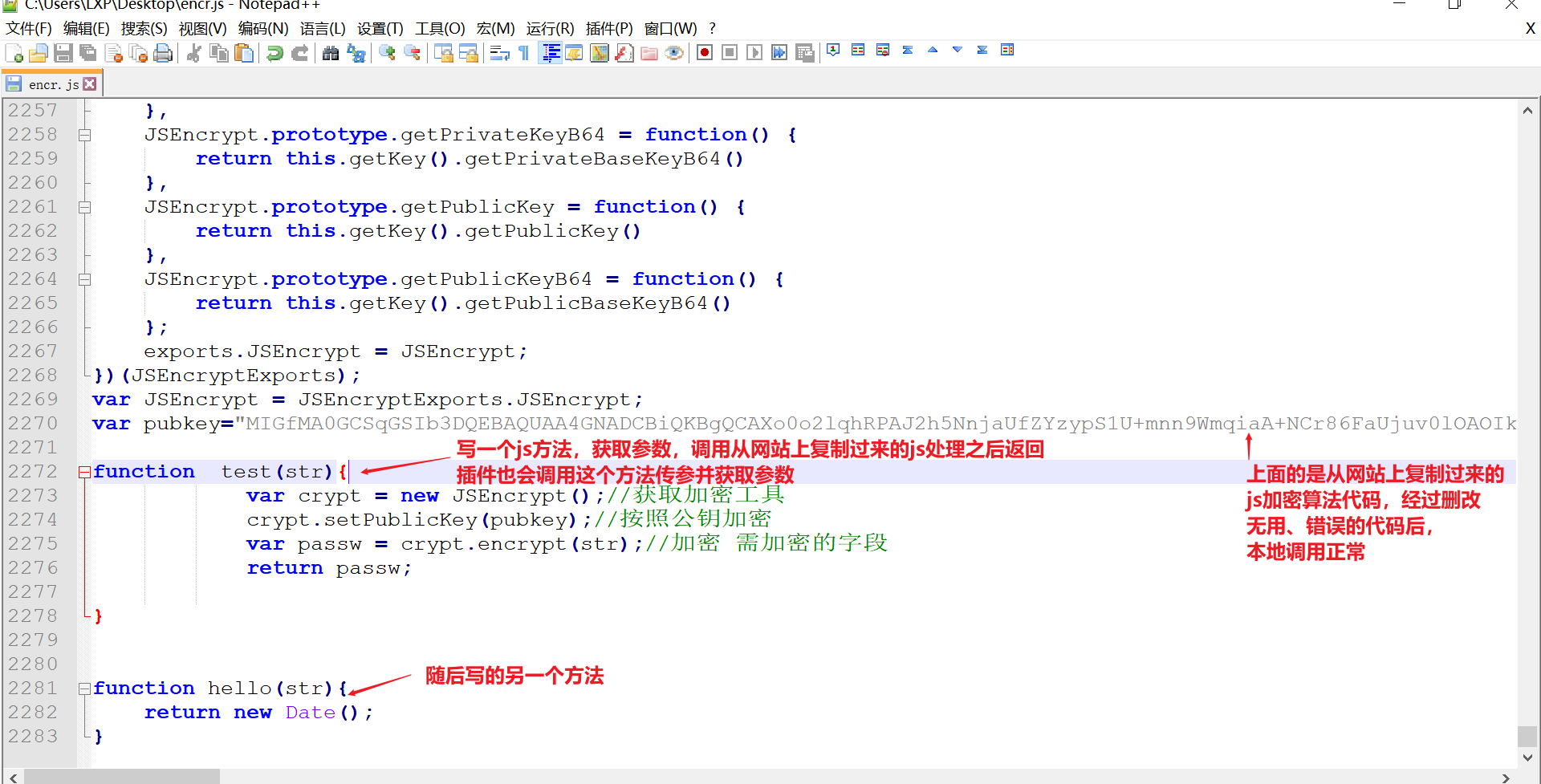Toggle synchronized vertical scrolling
The width and height of the screenshot is (1541, 784).
tap(443, 53)
